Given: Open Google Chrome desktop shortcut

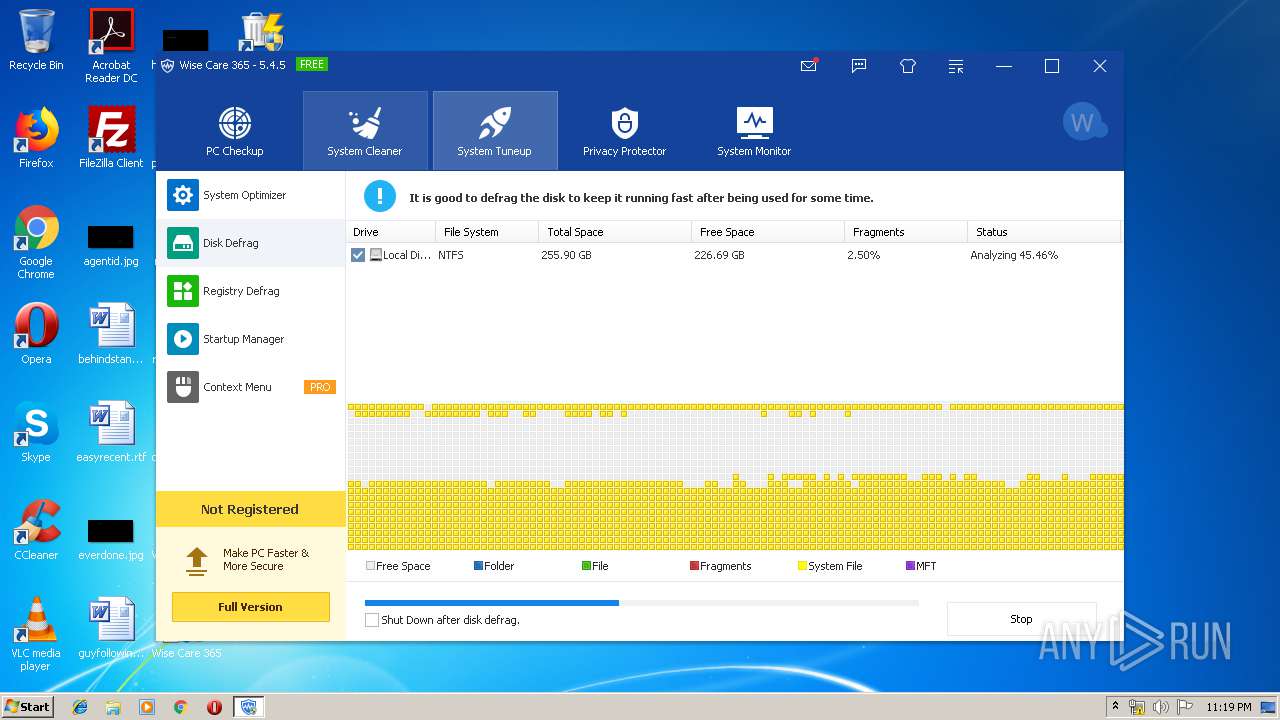Looking at the screenshot, I should [36, 242].
